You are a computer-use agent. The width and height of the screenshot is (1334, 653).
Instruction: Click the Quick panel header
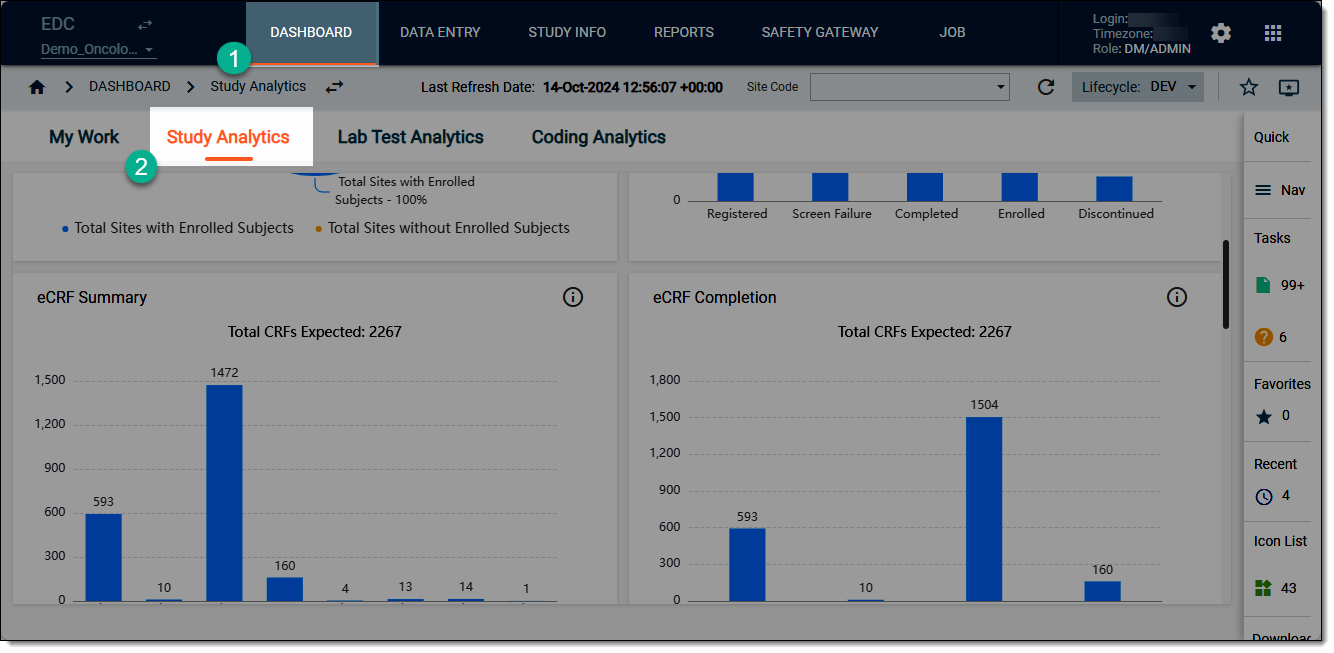[x=1272, y=137]
